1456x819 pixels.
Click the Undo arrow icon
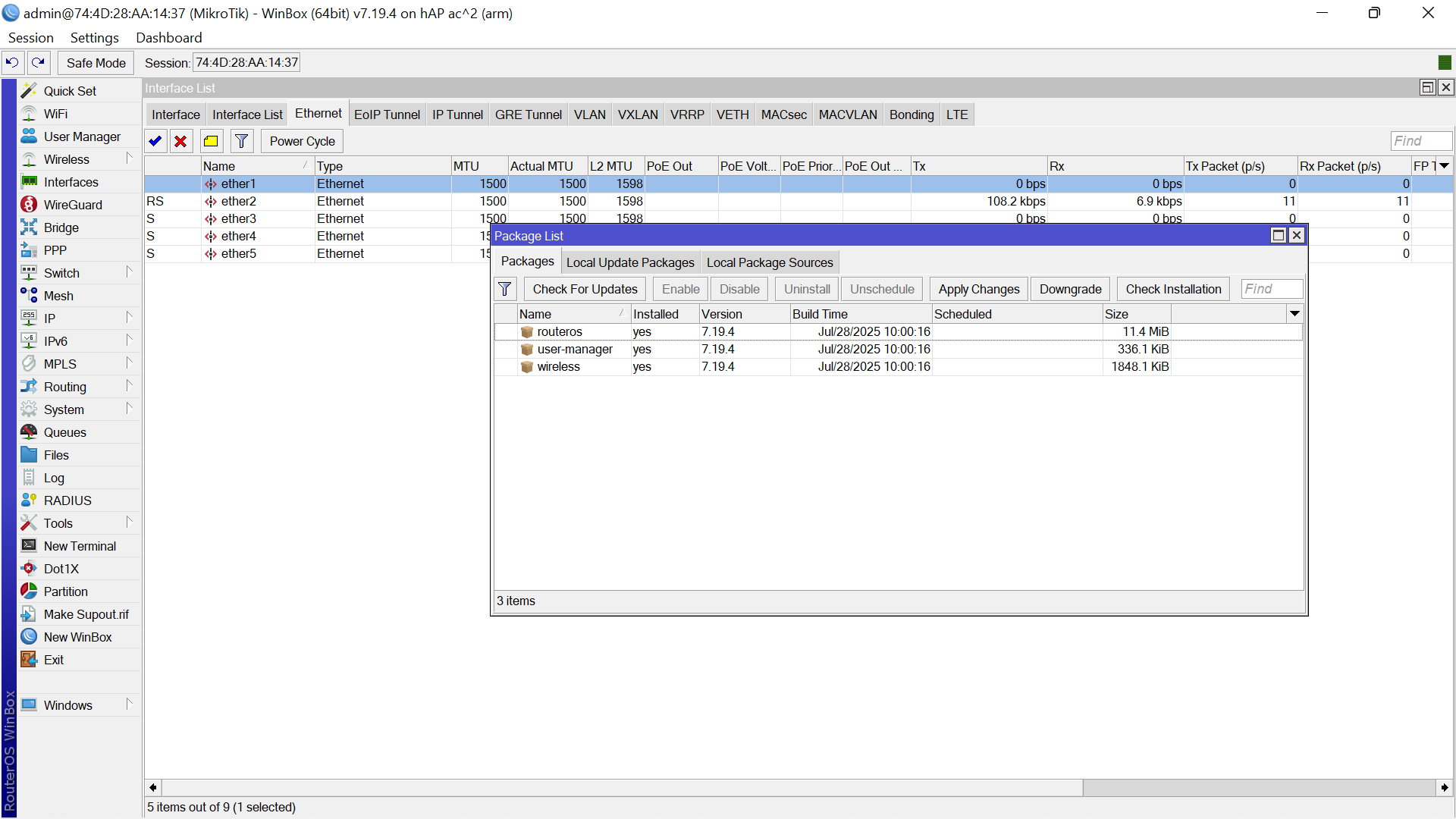pyautogui.click(x=12, y=62)
